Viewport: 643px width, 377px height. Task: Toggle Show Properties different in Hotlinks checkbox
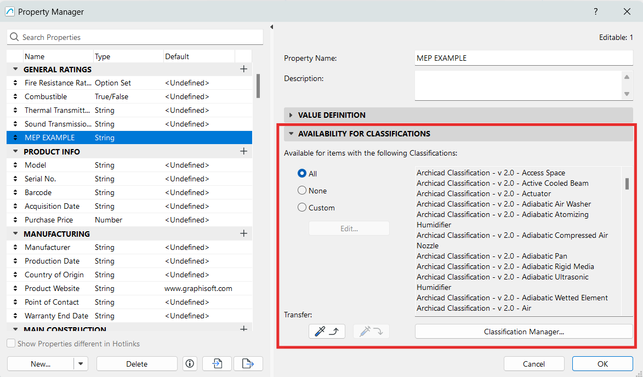click(11, 343)
